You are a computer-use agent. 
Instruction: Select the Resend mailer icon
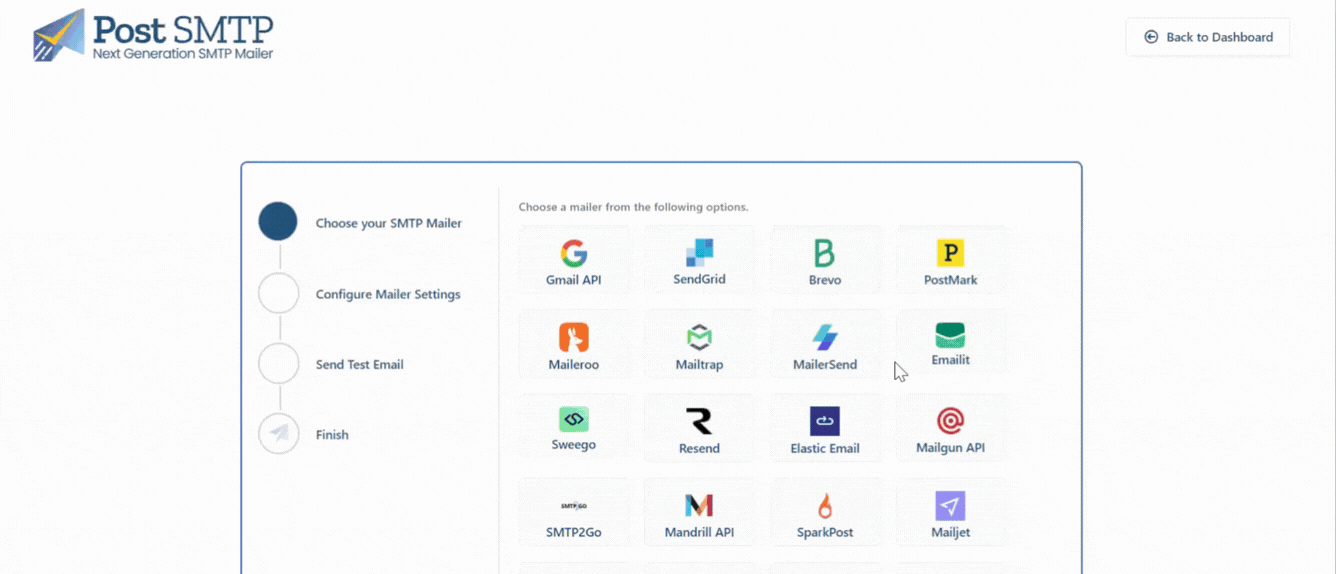tap(699, 421)
